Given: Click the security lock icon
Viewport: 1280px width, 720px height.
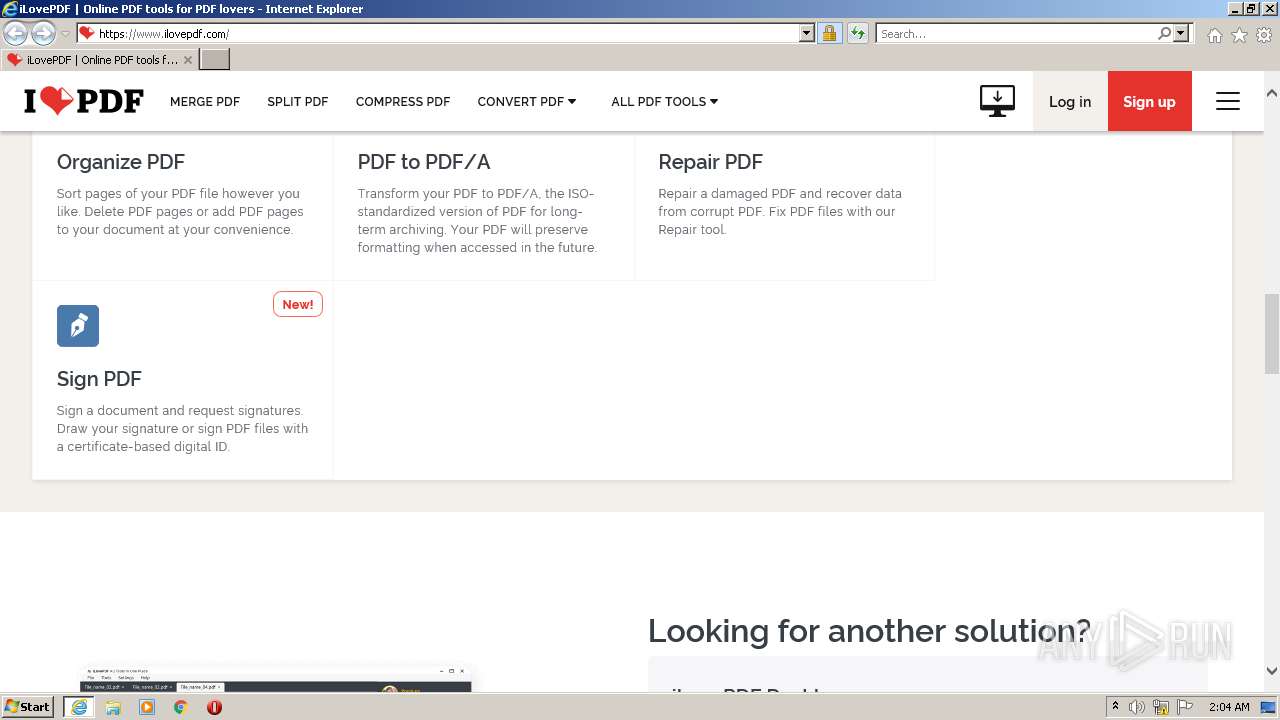Looking at the screenshot, I should (x=829, y=33).
